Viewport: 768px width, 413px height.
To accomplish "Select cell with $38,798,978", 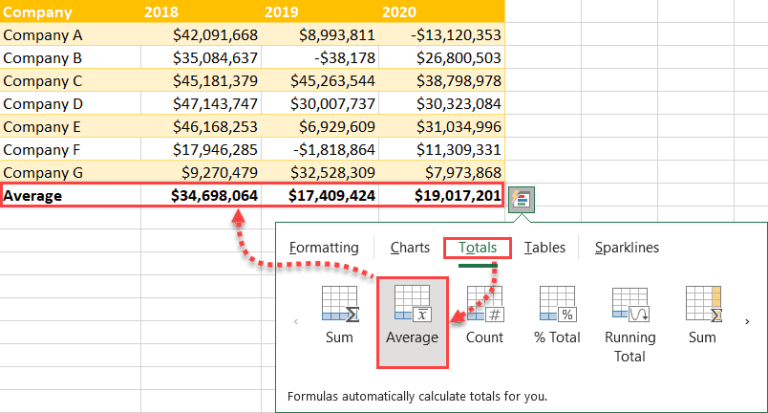I will pos(441,81).
